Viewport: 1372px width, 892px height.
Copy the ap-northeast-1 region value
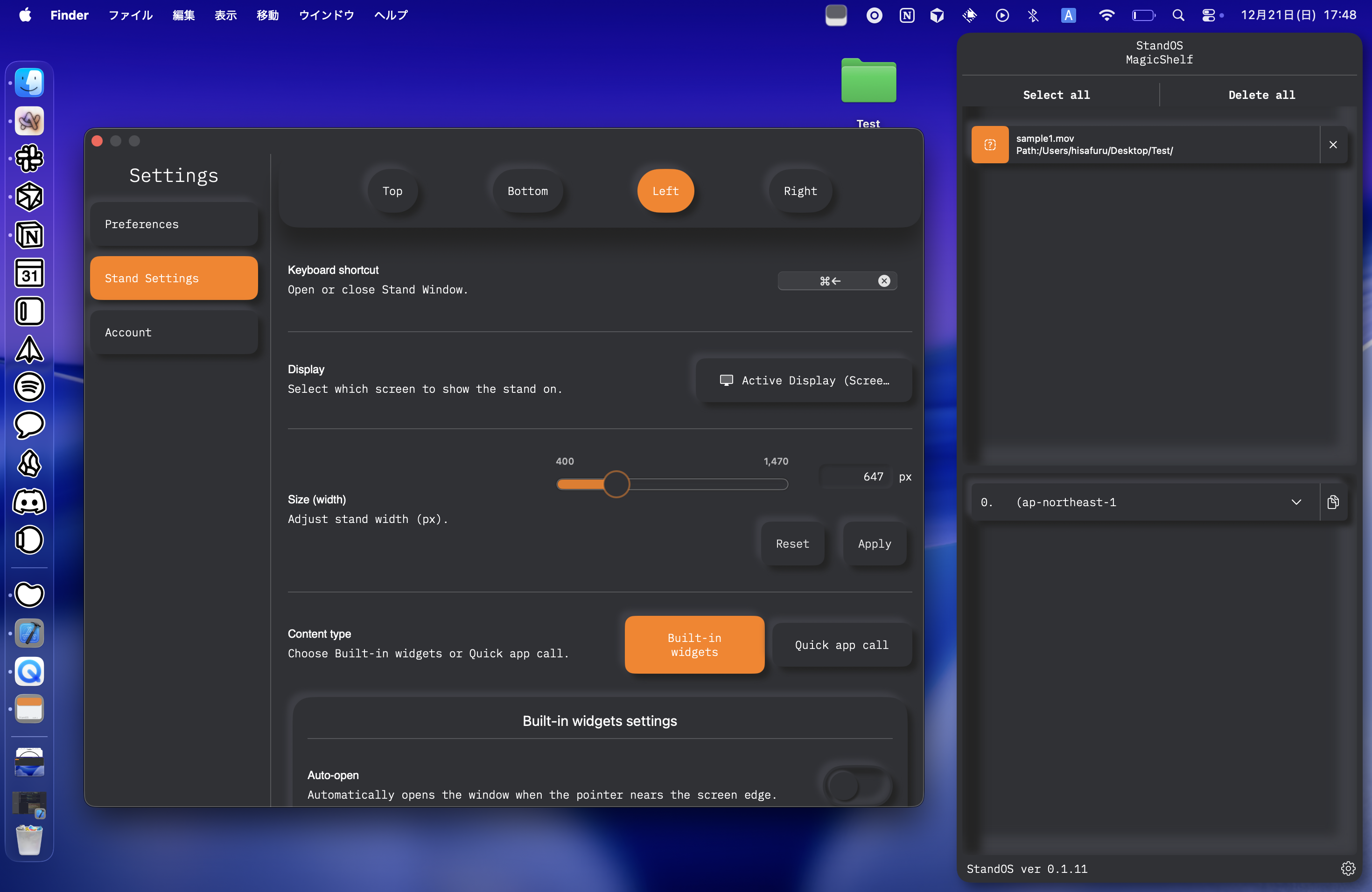[1333, 502]
